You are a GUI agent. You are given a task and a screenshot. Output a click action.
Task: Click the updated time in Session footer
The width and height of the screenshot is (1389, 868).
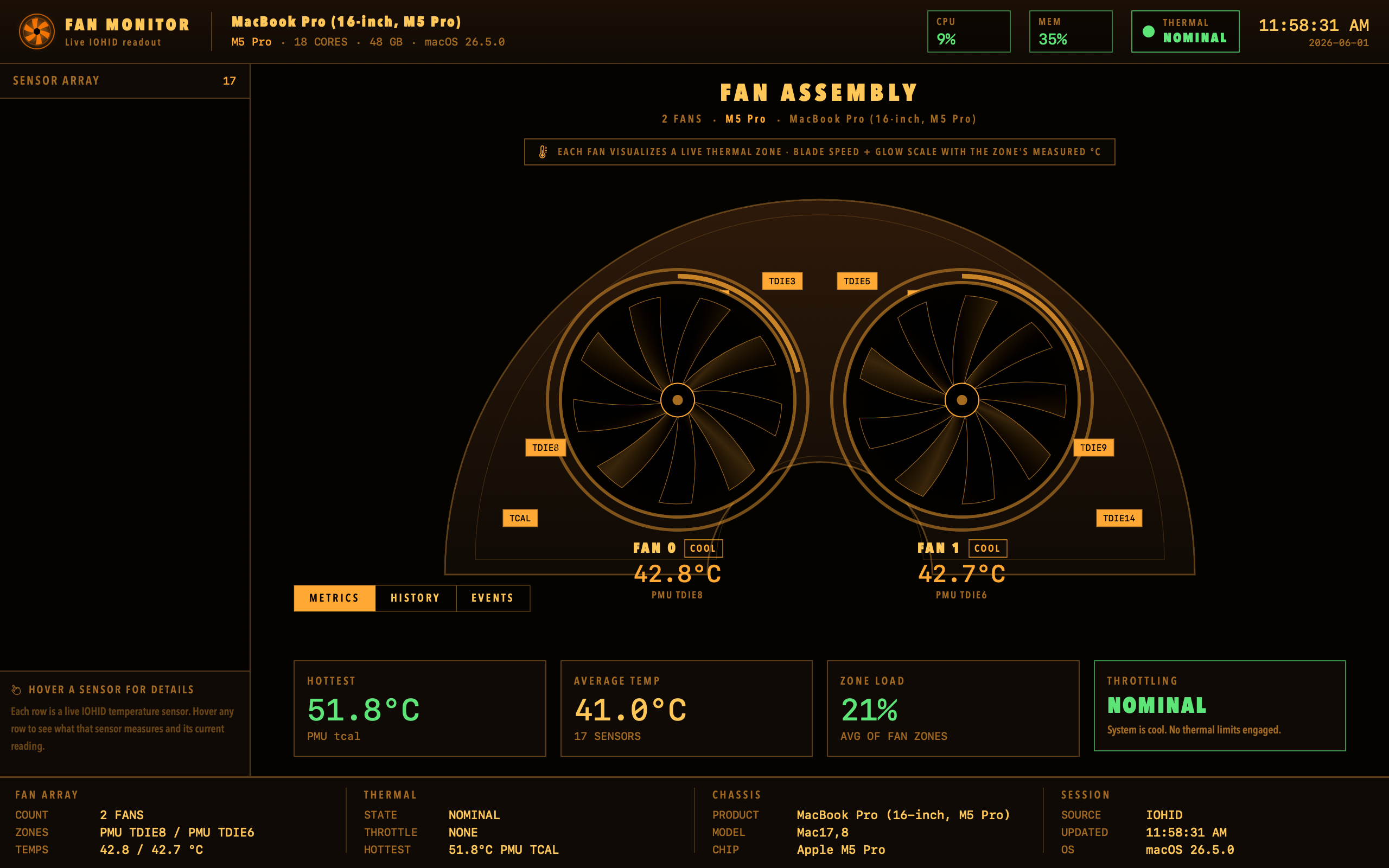point(1187,832)
